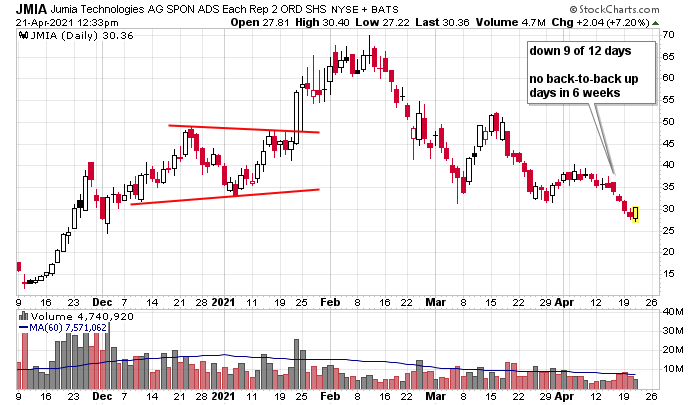The height and width of the screenshot is (405, 700).
Task: Click the Last 30.36 value in header
Action: coord(442,22)
